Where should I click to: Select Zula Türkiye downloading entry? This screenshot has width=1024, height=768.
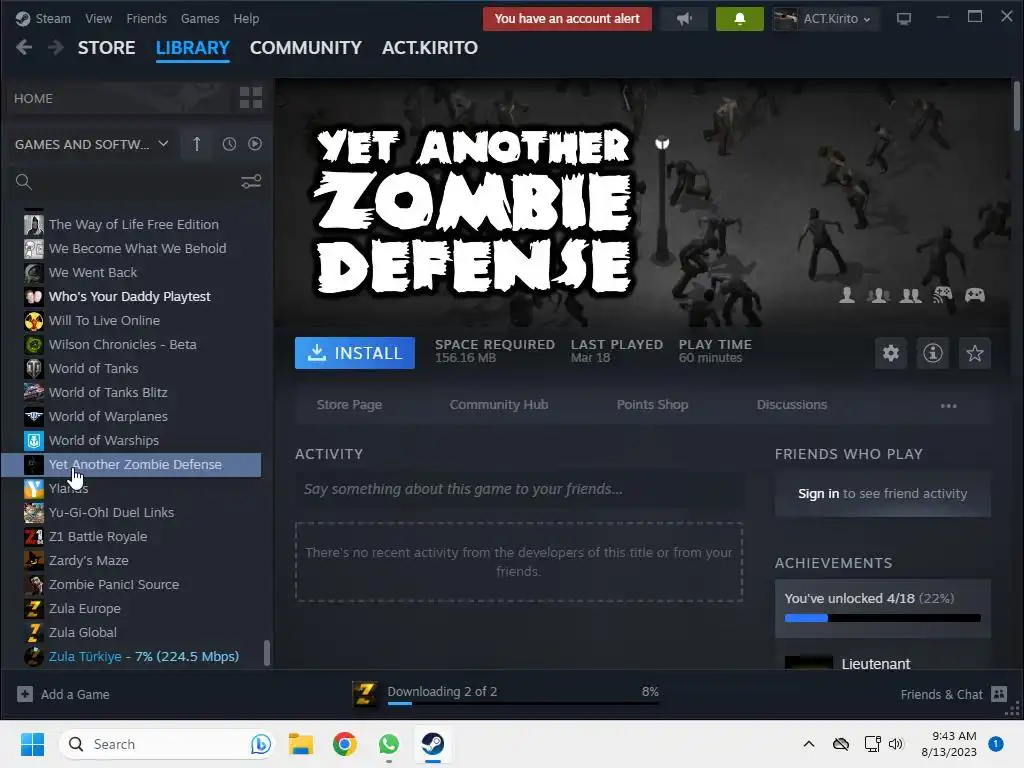(x=131, y=656)
